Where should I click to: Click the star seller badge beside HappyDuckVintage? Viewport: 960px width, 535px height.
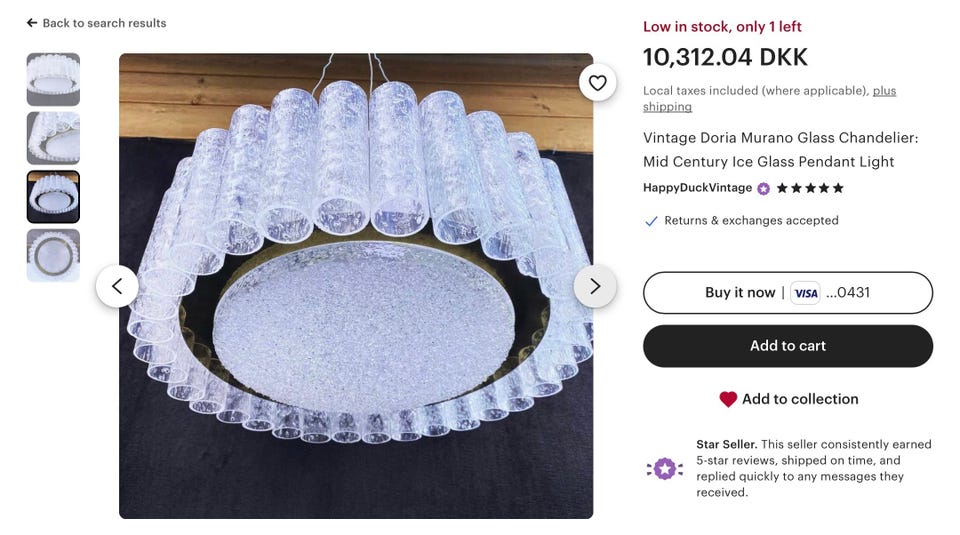click(x=764, y=188)
